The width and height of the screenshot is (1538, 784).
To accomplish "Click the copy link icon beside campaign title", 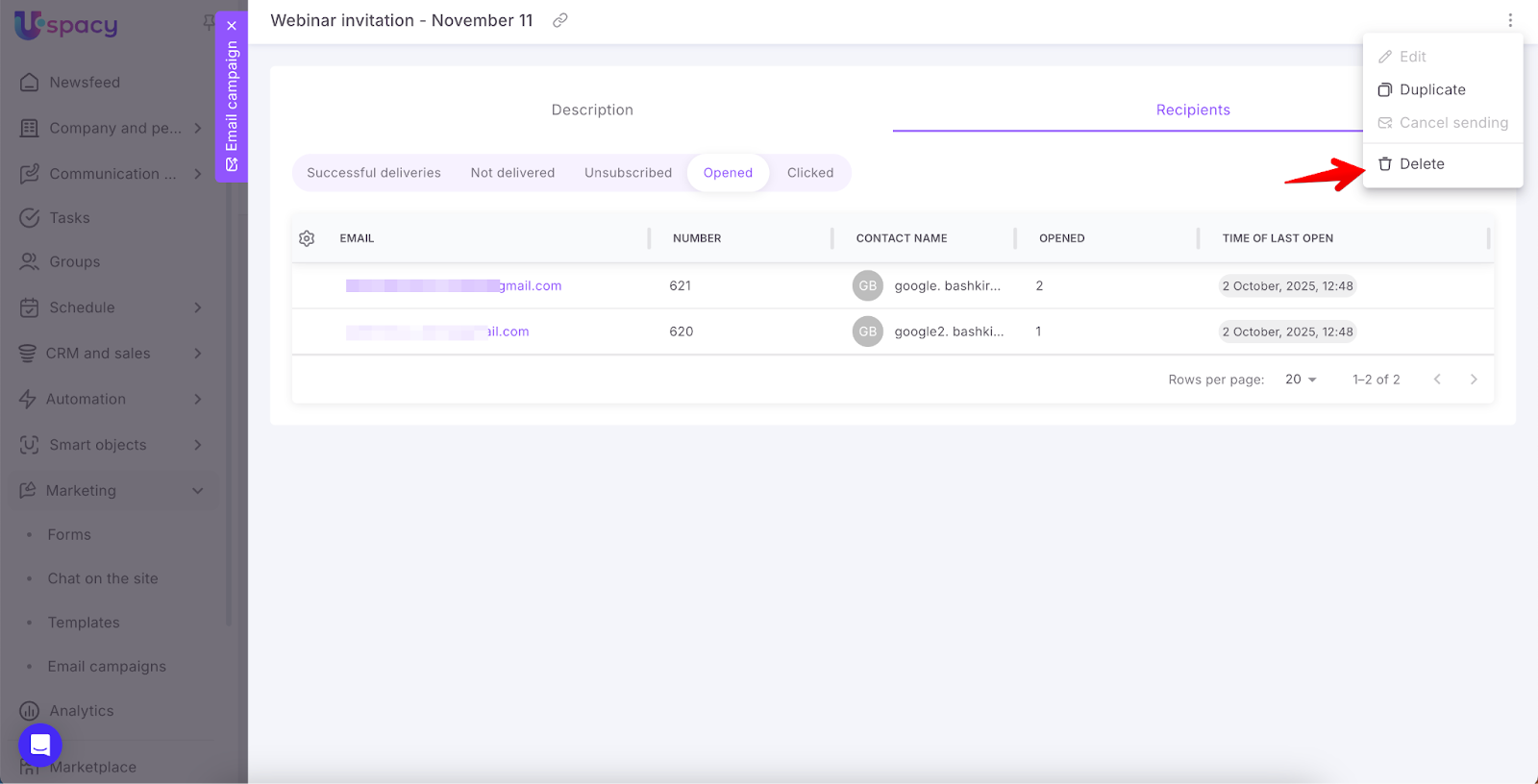I will pos(559,20).
